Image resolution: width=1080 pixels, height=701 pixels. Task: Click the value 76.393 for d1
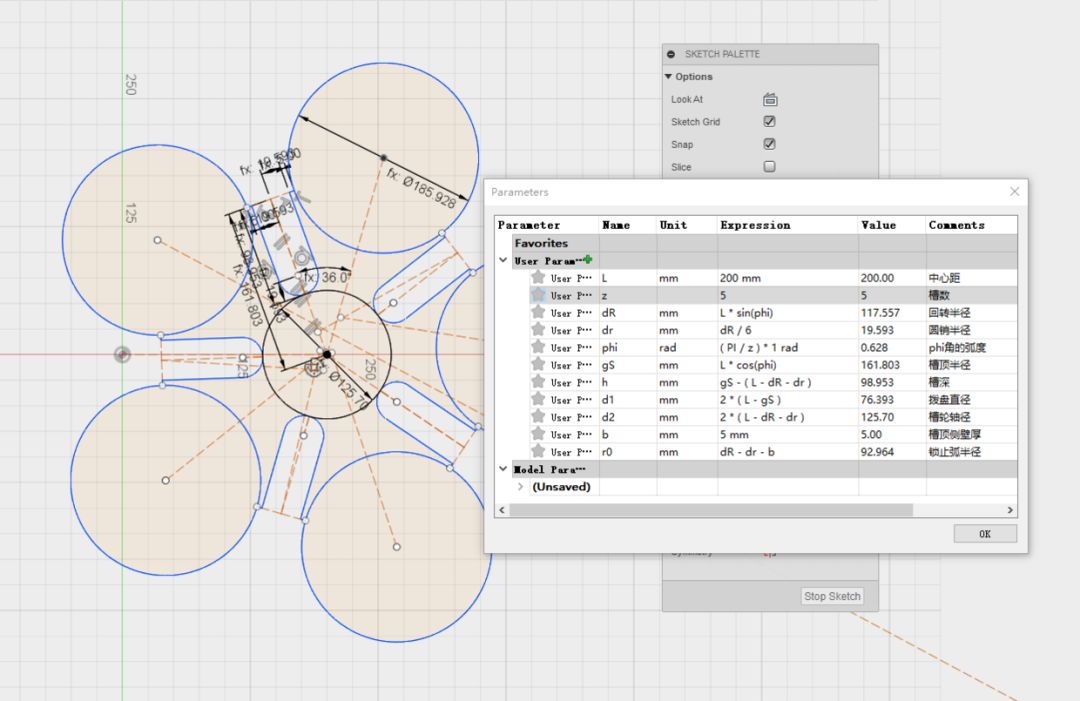877,399
